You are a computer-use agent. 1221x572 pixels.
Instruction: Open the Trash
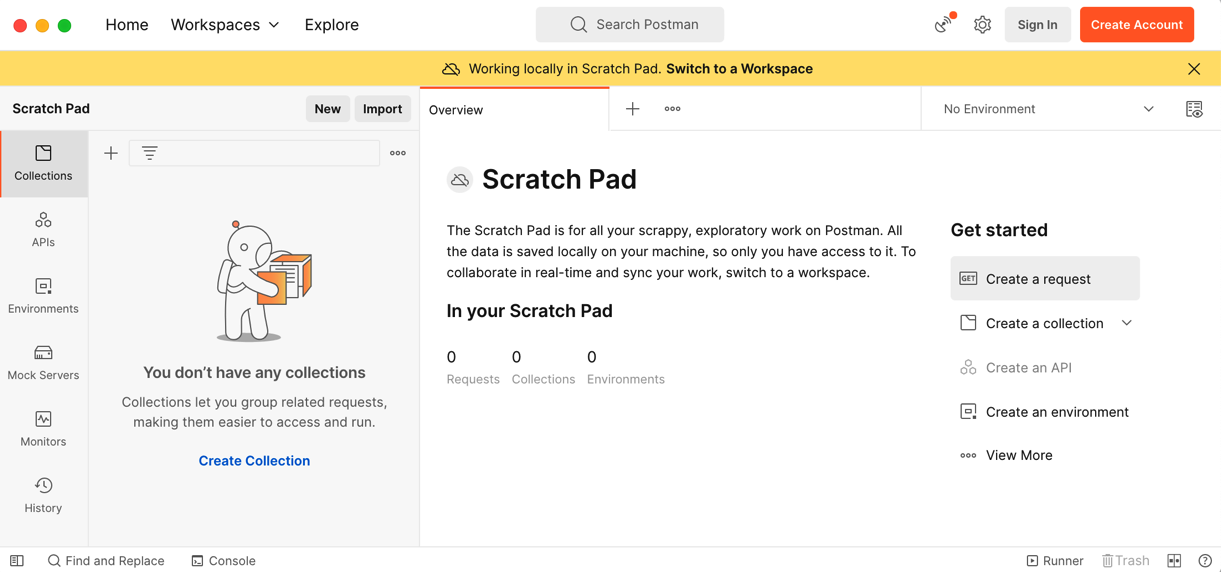pyautogui.click(x=1126, y=561)
